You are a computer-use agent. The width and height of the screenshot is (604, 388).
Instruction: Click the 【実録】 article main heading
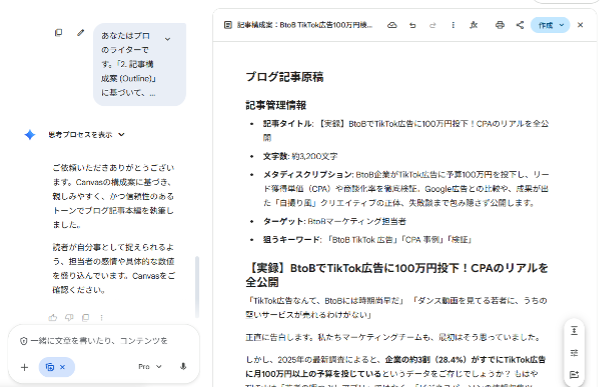tap(397, 275)
